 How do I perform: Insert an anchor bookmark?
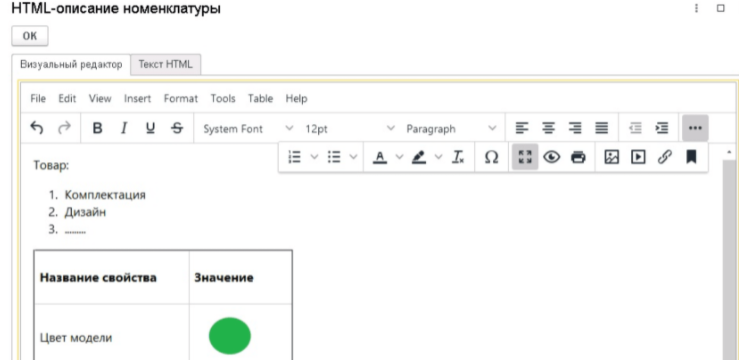point(691,157)
